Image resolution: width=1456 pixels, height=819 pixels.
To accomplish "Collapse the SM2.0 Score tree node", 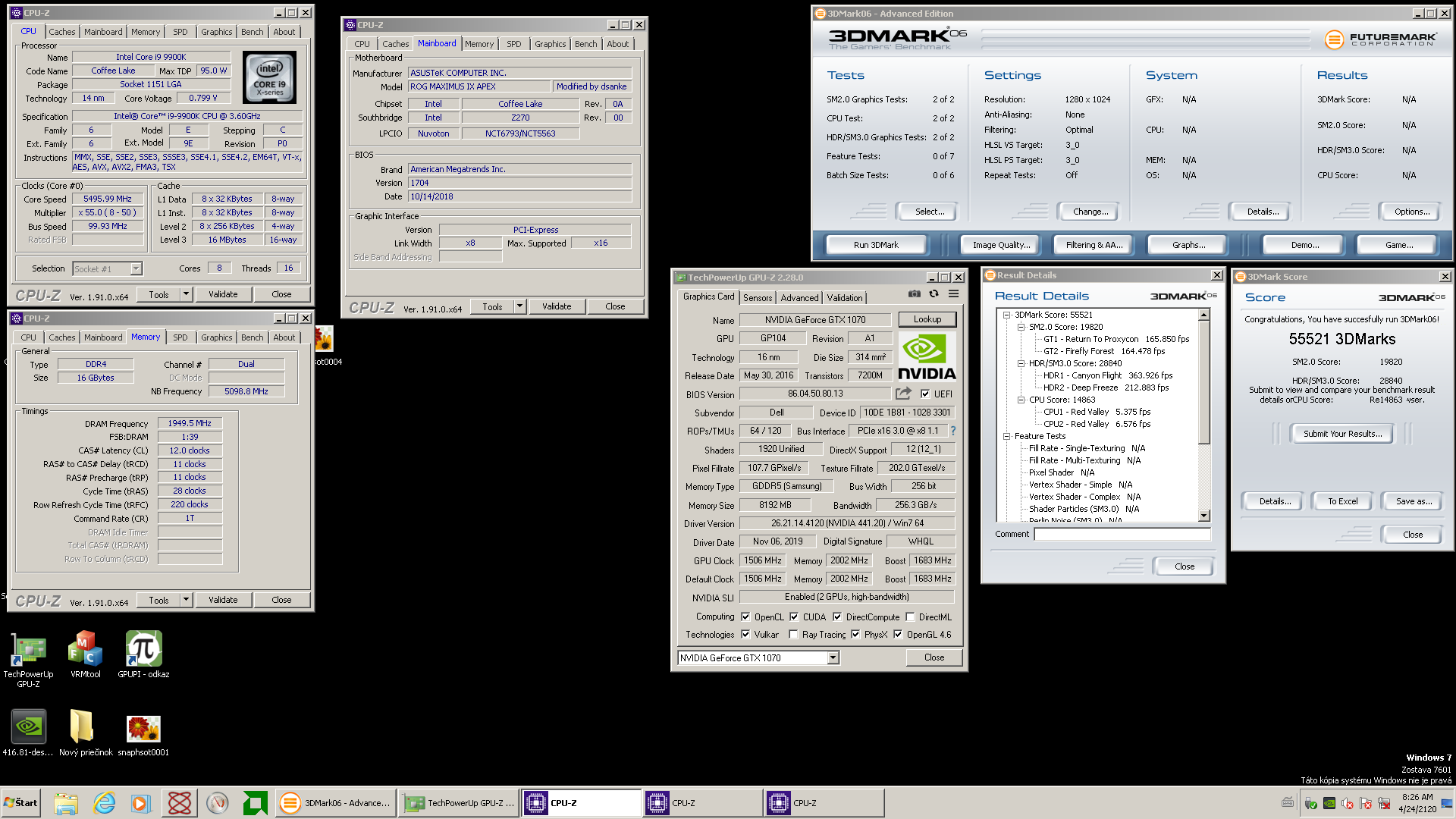I will pyautogui.click(x=1021, y=327).
